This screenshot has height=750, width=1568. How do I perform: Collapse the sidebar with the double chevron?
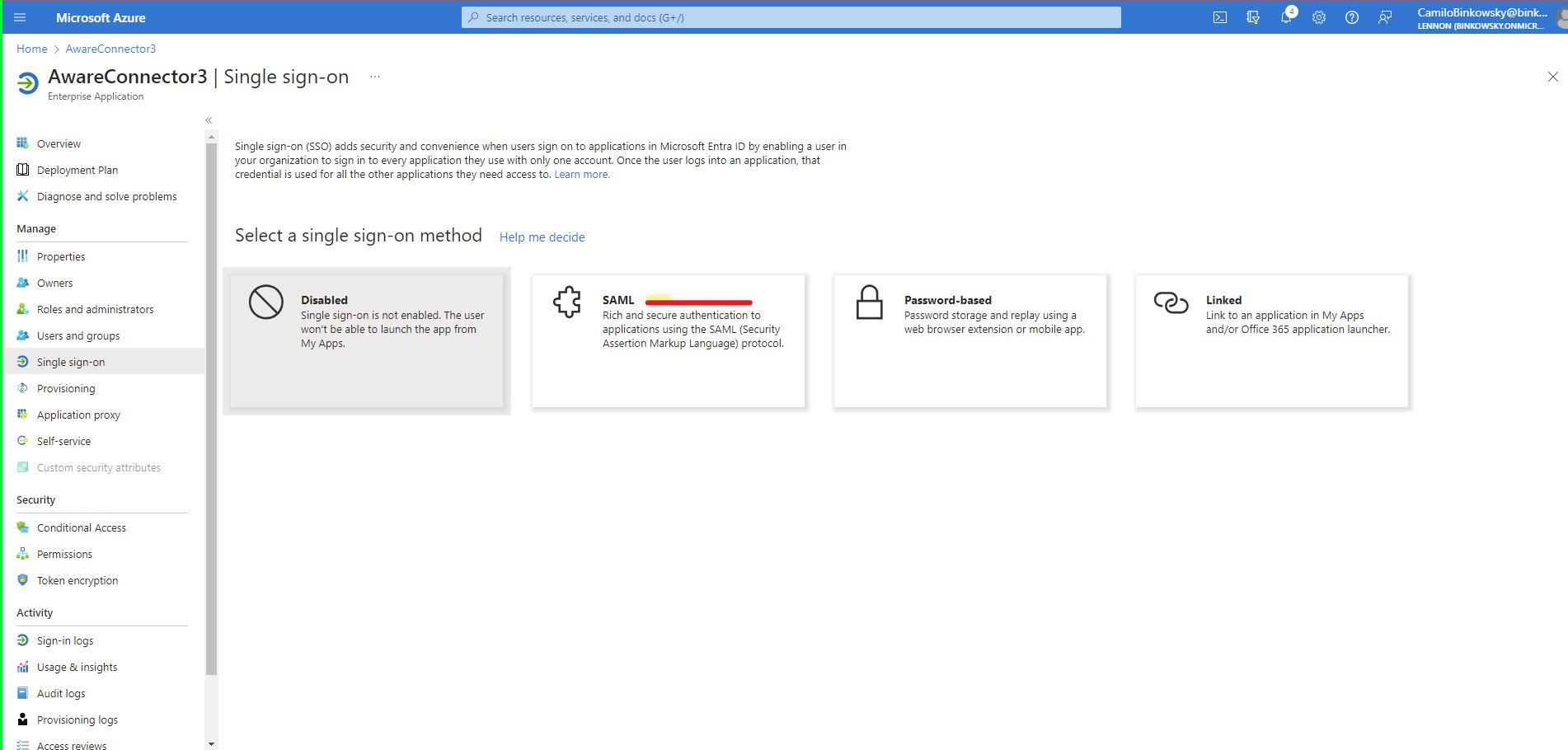pyautogui.click(x=209, y=120)
